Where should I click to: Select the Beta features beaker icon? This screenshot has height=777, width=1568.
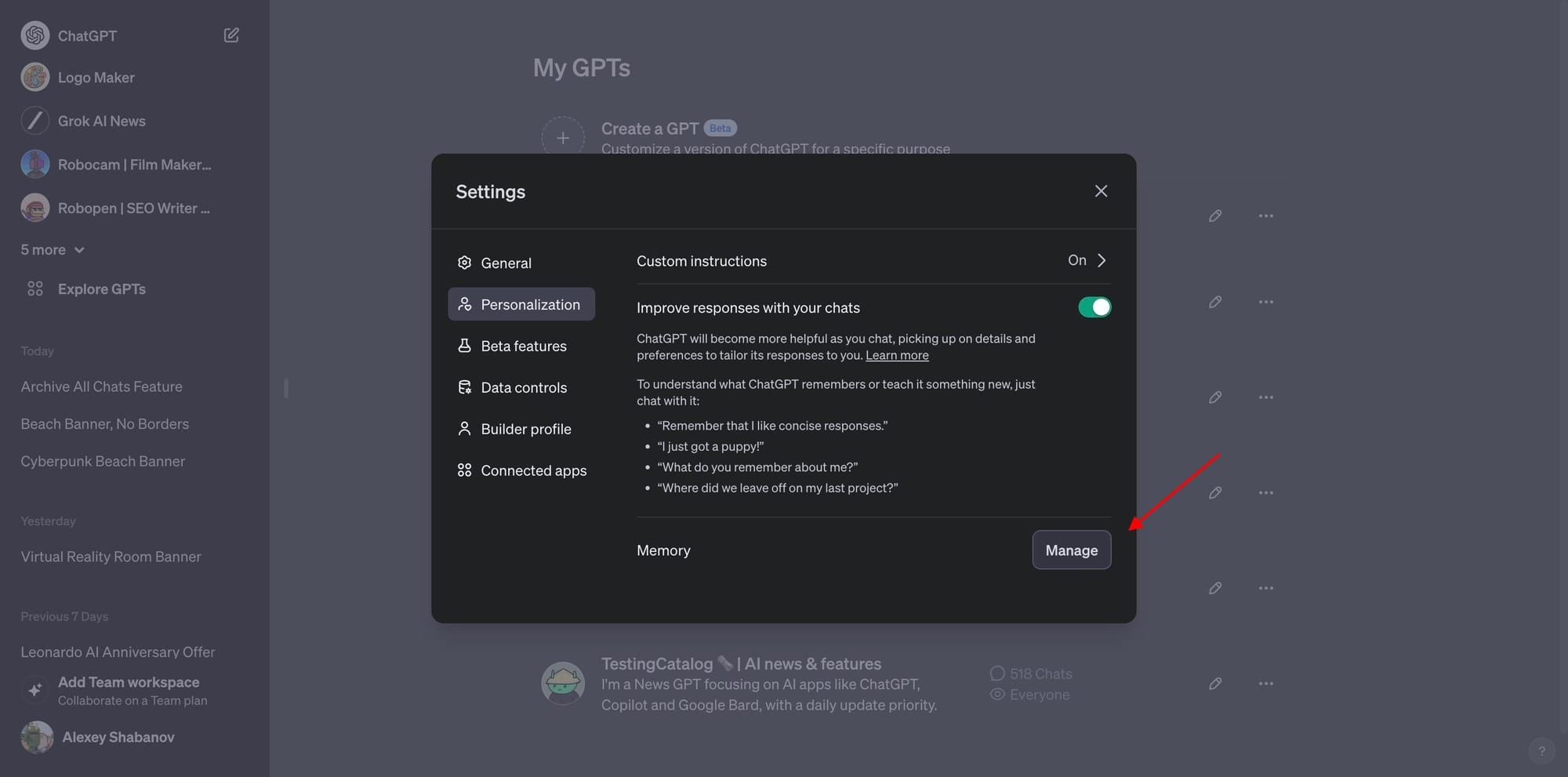coord(464,345)
